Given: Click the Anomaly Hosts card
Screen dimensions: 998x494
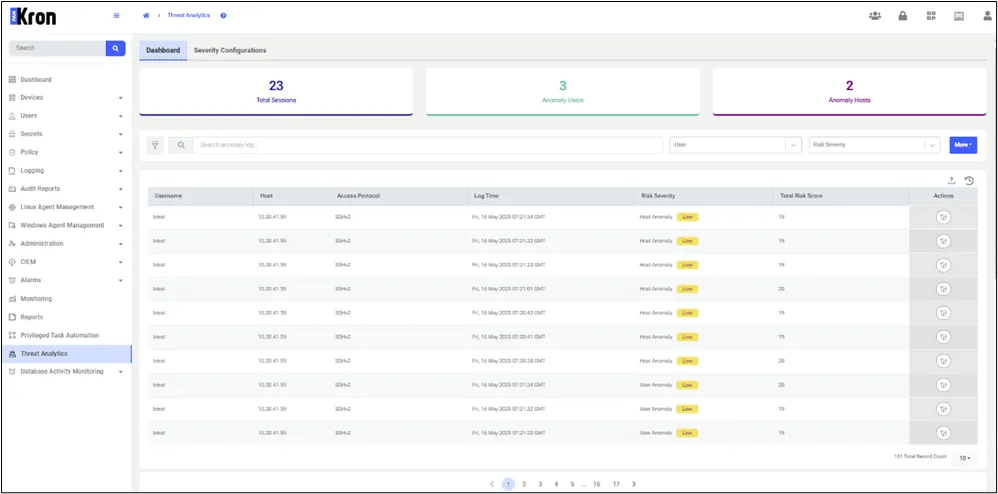Looking at the screenshot, I should [x=849, y=92].
